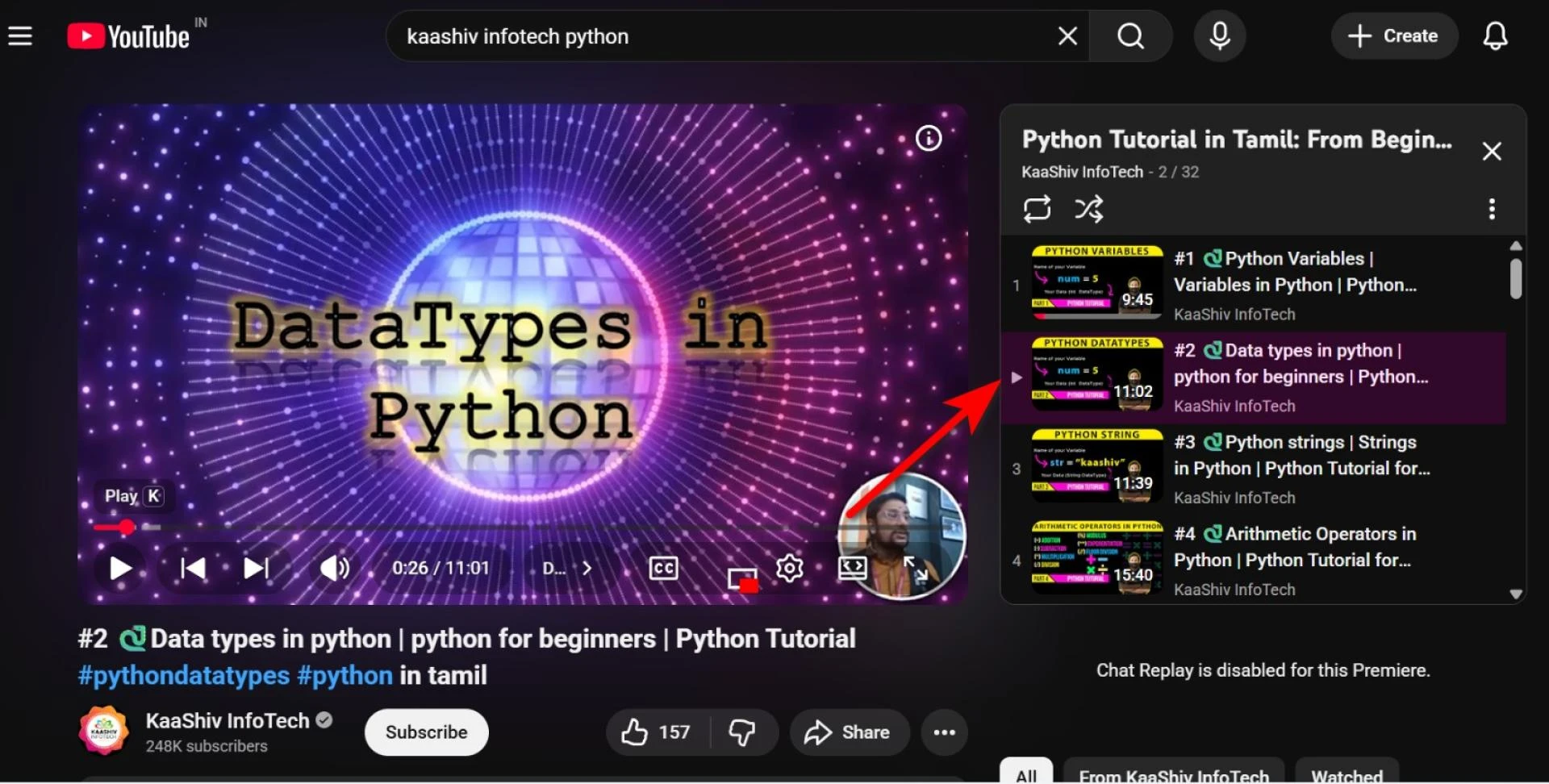The width and height of the screenshot is (1549, 784).
Task: Open KaaShiv InfoTech channel name below video
Action: click(228, 721)
